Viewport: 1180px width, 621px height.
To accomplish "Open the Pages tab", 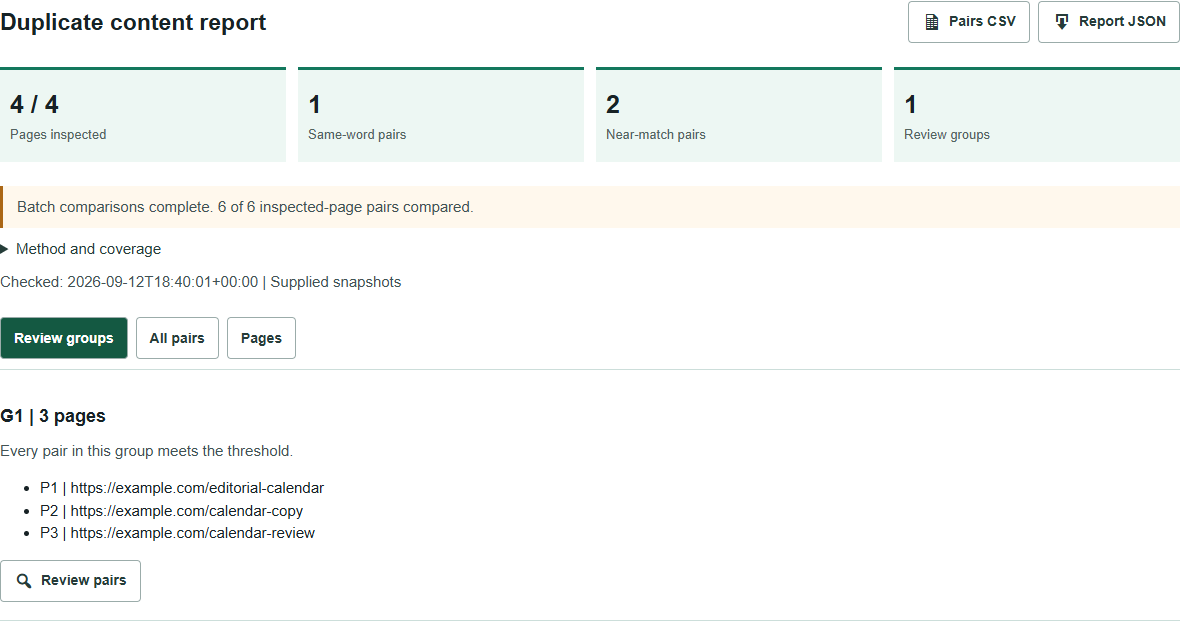I will coord(261,338).
